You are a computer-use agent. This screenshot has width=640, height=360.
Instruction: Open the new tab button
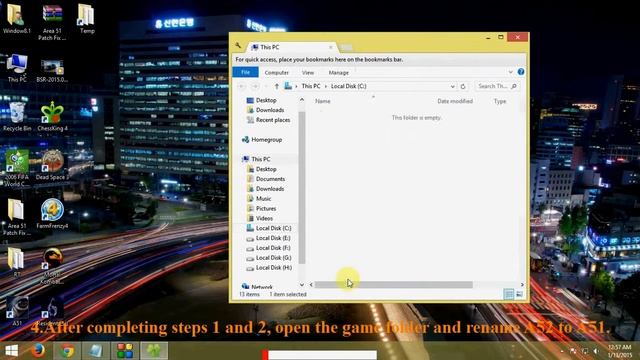click(x=346, y=48)
